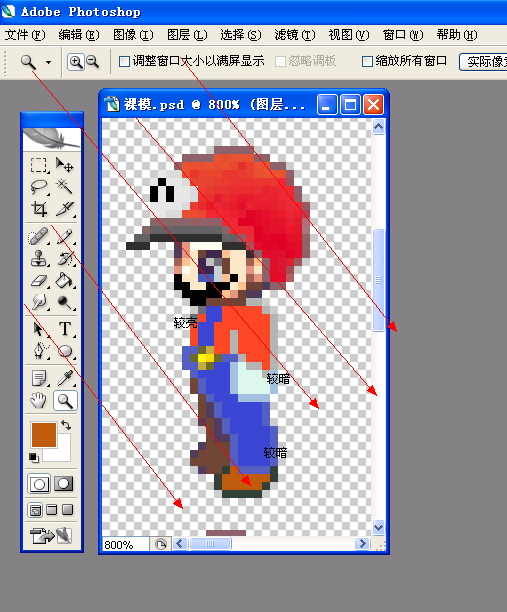Enable zoom all windows checkbox
The height and width of the screenshot is (612, 507).
point(367,61)
